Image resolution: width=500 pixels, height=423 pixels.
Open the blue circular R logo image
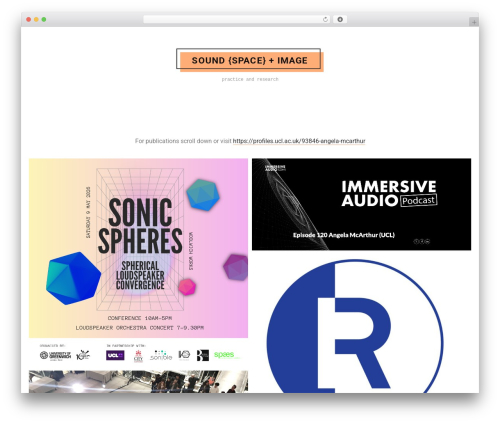tap(355, 326)
